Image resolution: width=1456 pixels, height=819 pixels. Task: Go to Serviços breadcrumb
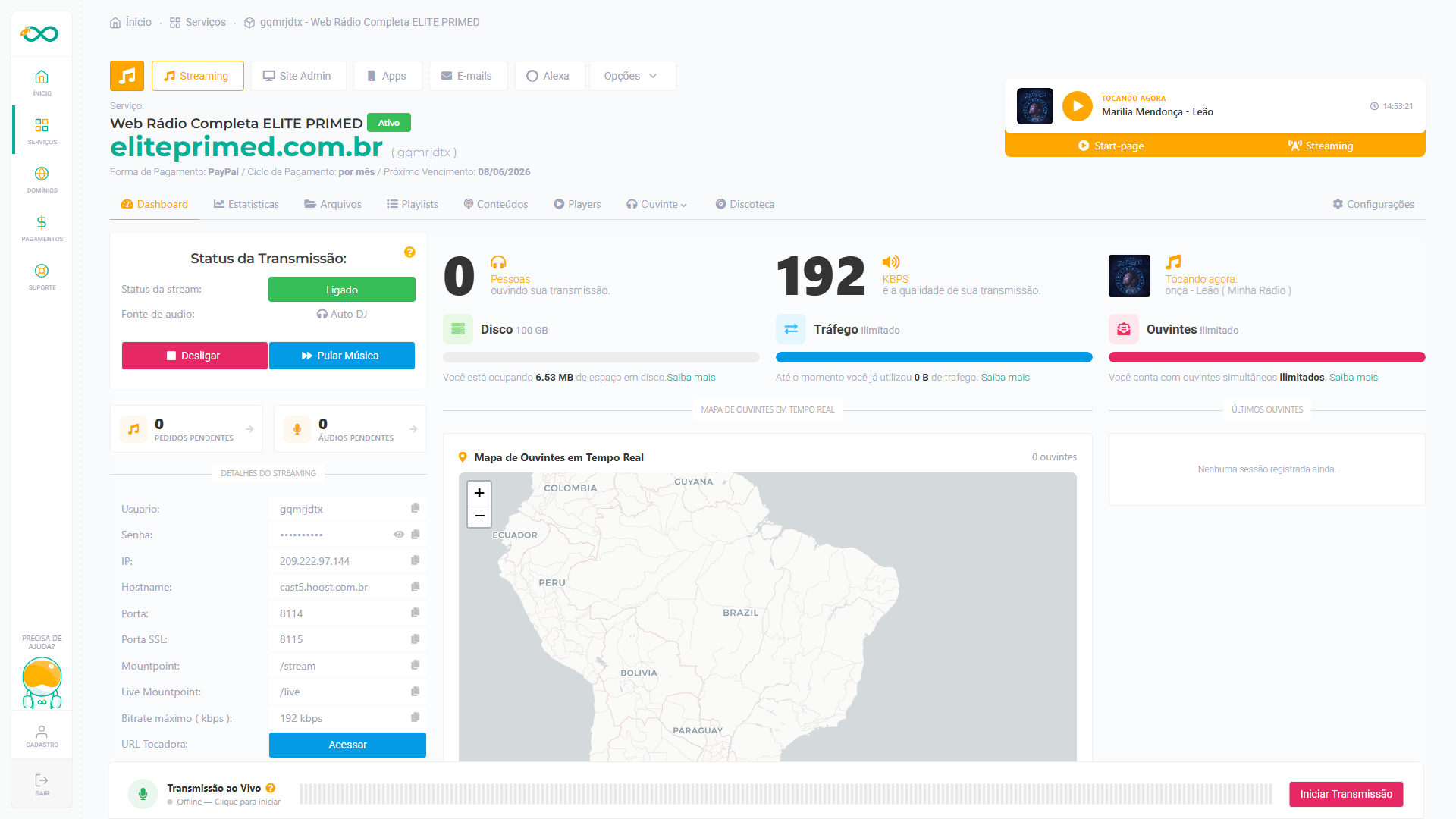(x=198, y=22)
